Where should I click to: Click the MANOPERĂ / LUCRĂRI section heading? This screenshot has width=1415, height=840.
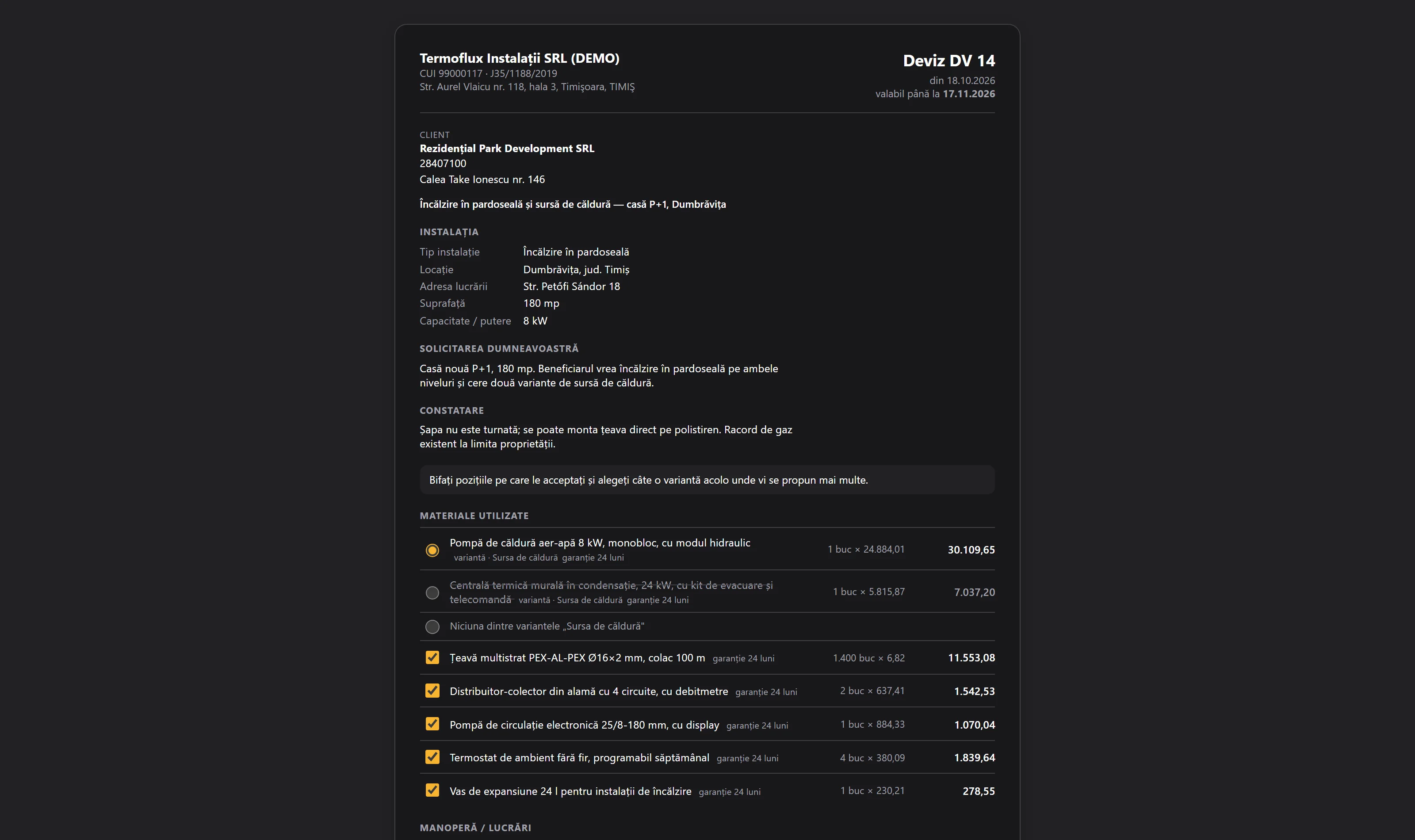(475, 828)
